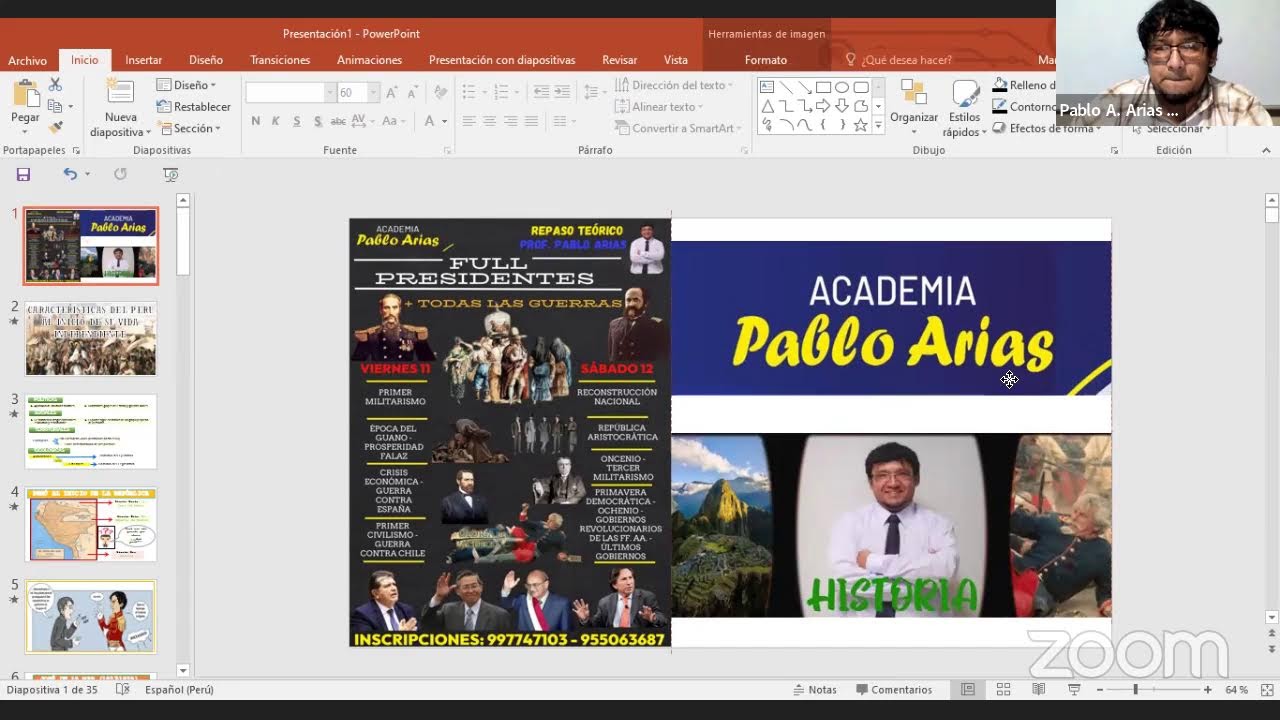Toggle strikethrough abc formatting
The height and width of the screenshot is (720, 1280).
click(338, 121)
